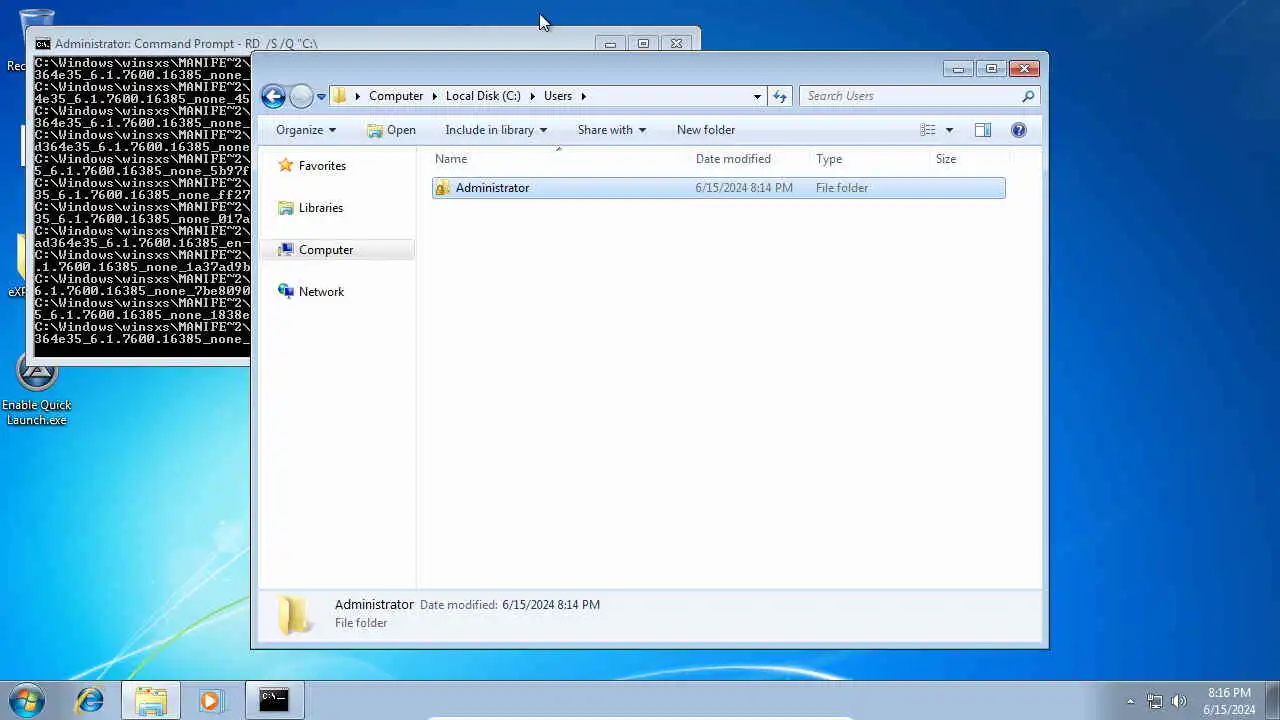Select the Administrator folder icon

(443, 188)
